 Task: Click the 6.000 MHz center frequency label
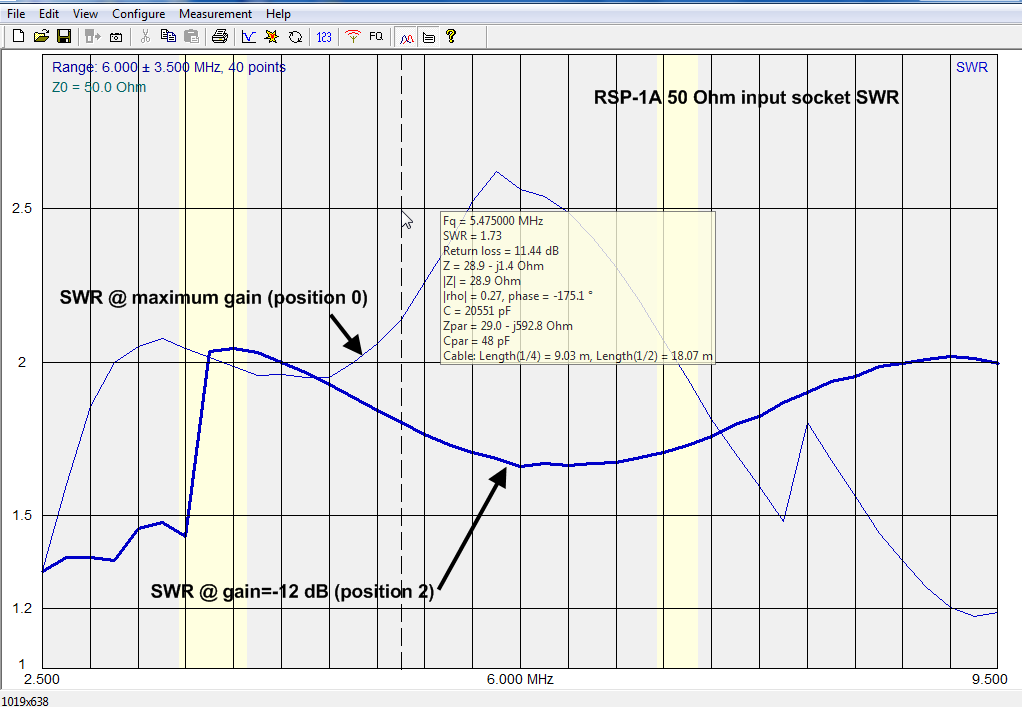[x=520, y=679]
